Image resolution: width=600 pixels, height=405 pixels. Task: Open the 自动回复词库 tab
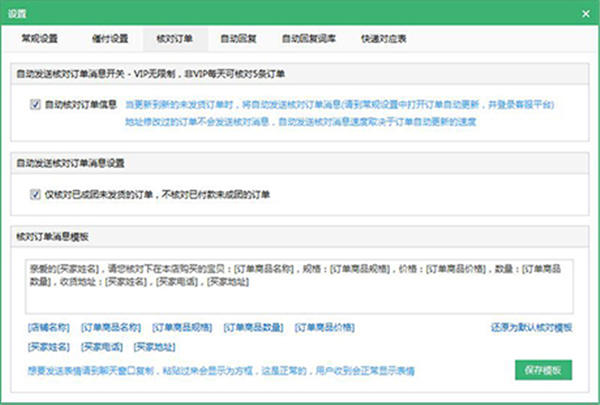click(309, 39)
